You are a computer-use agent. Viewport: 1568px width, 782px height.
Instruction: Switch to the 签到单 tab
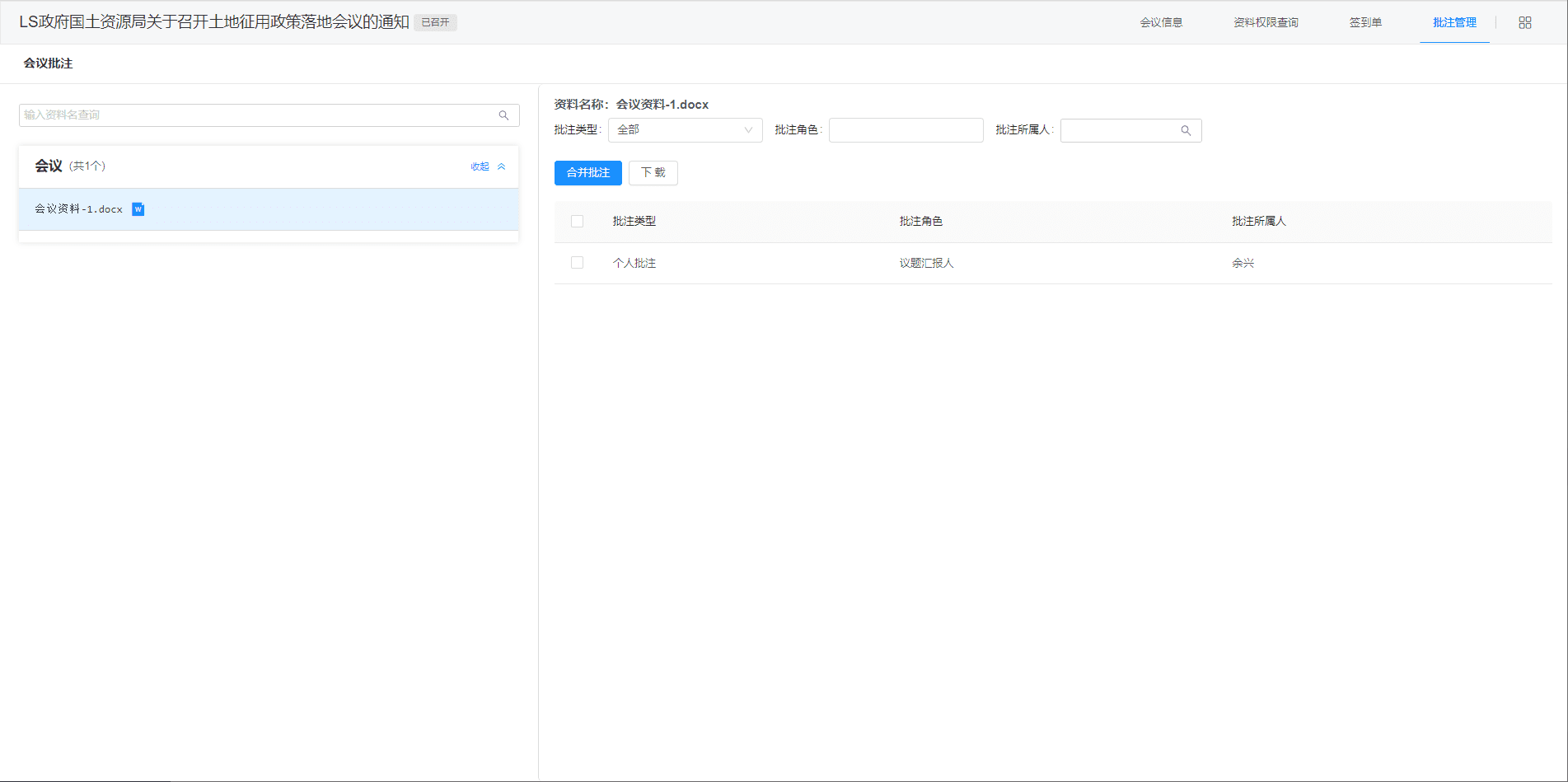point(1365,23)
